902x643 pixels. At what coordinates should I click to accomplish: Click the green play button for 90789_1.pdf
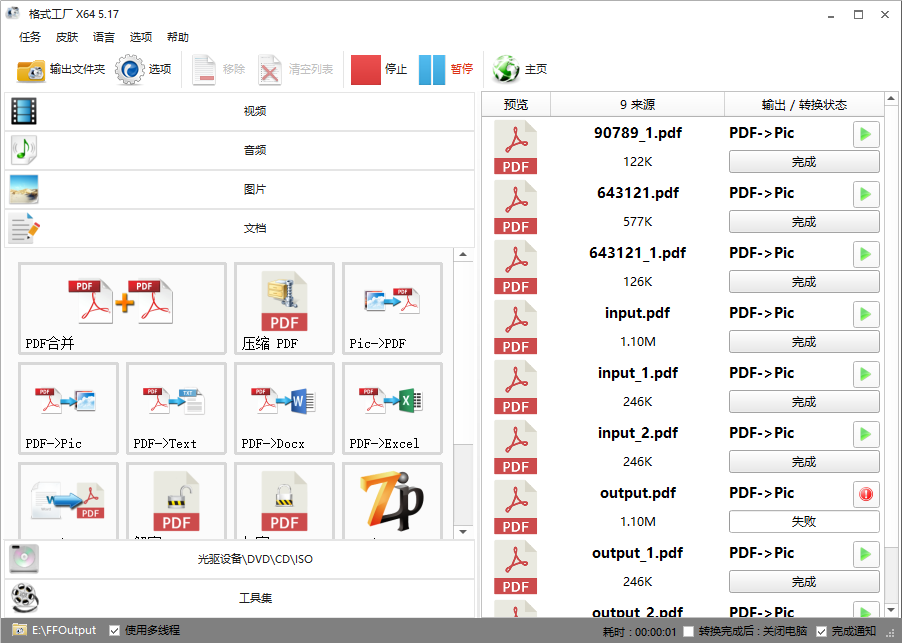866,134
